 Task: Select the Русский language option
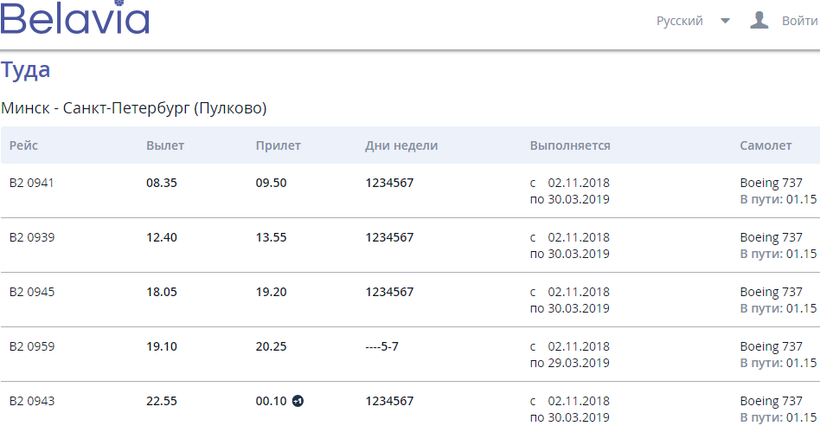point(679,21)
